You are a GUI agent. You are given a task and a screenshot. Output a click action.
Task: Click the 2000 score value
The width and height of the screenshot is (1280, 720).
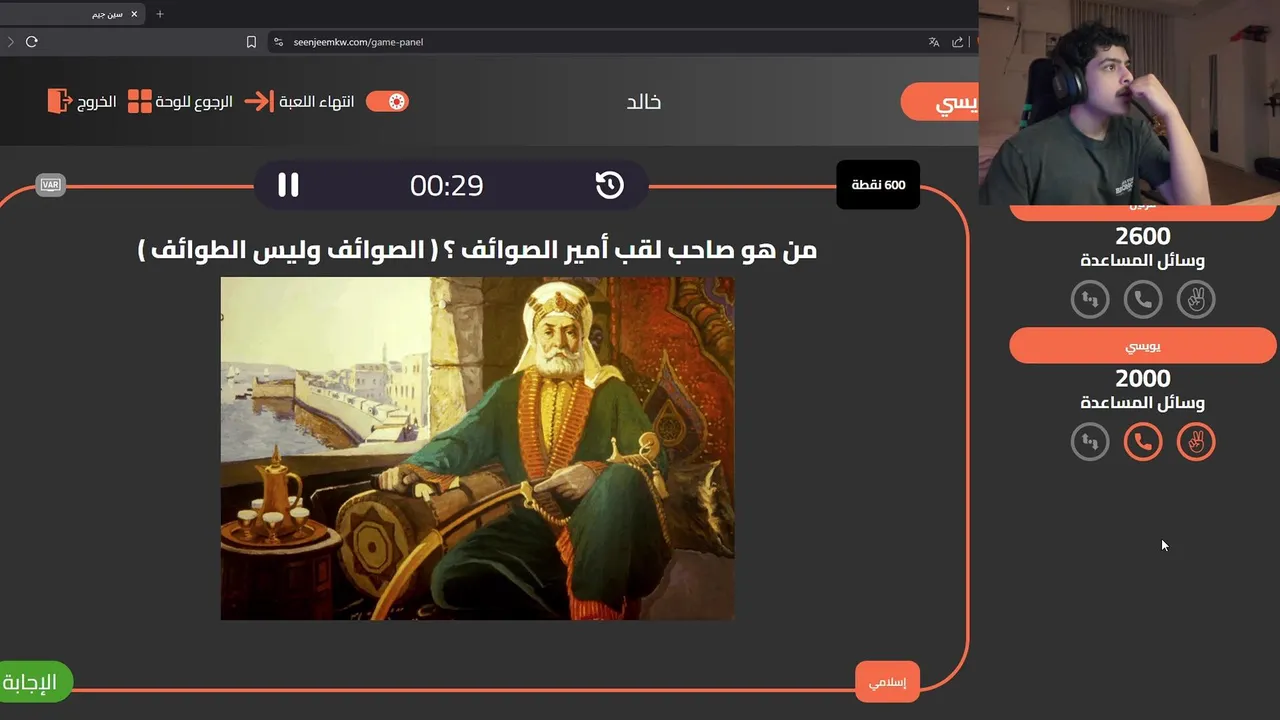1143,378
